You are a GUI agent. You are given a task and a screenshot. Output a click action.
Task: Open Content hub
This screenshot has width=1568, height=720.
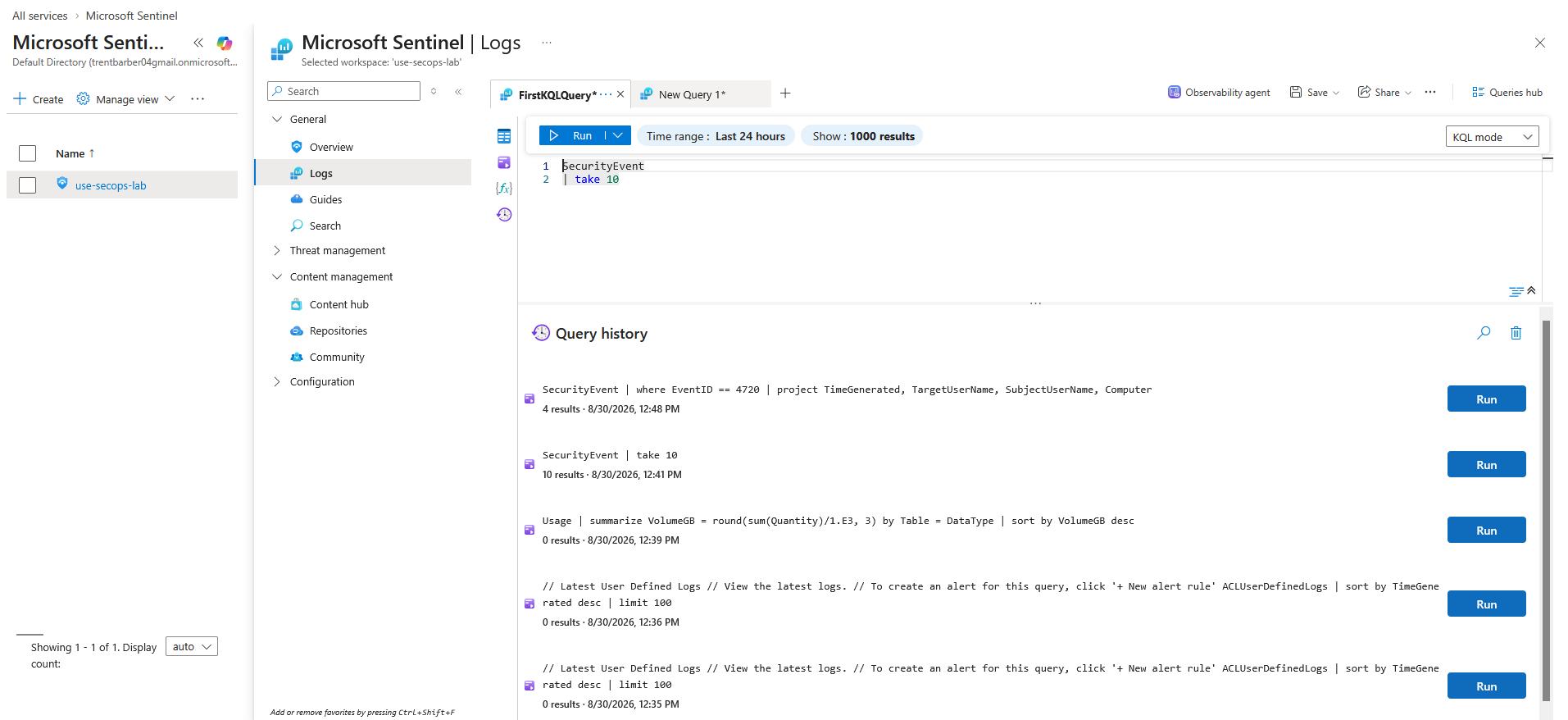[339, 304]
